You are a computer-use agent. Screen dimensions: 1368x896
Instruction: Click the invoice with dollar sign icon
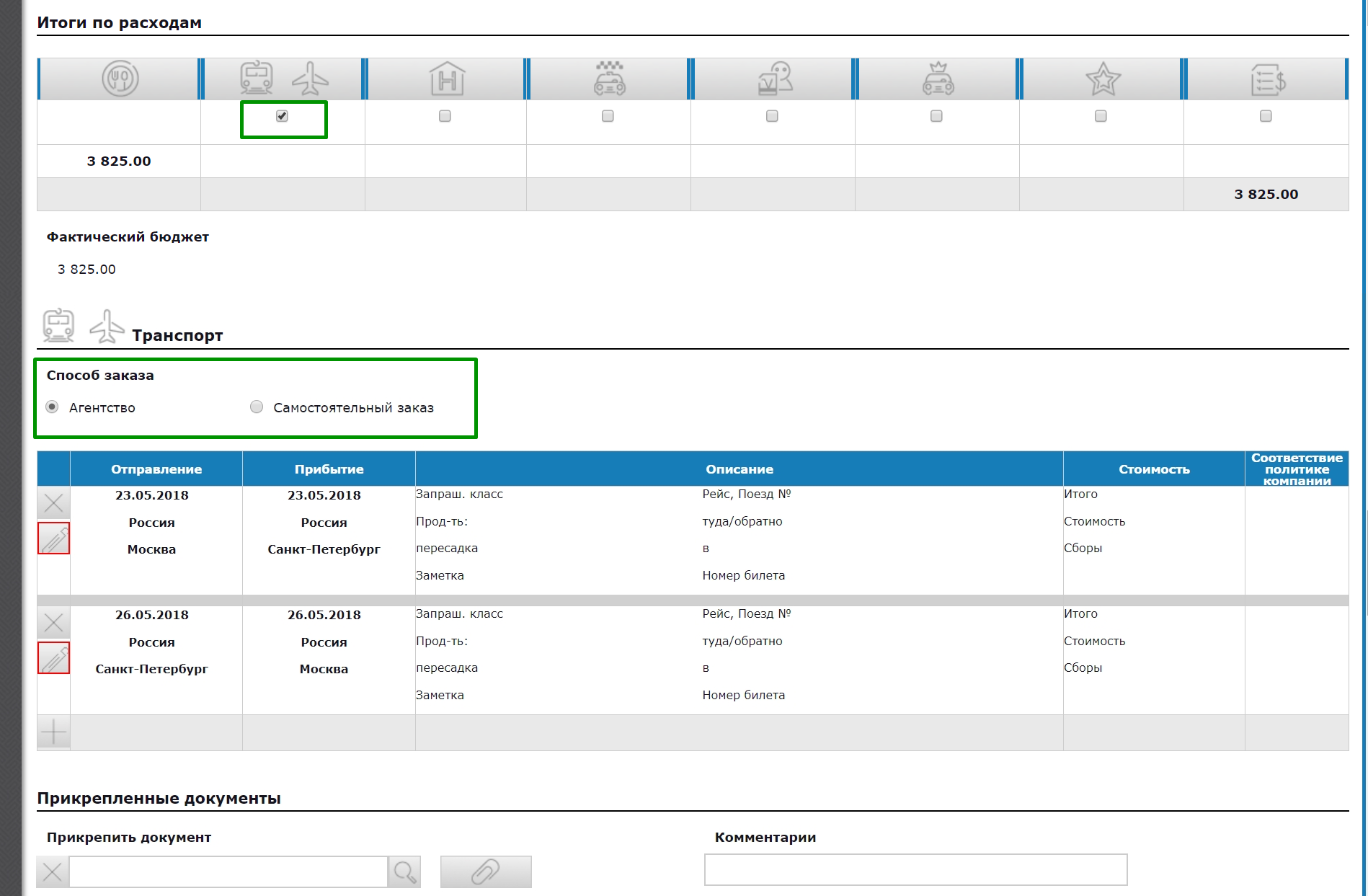[x=1267, y=79]
